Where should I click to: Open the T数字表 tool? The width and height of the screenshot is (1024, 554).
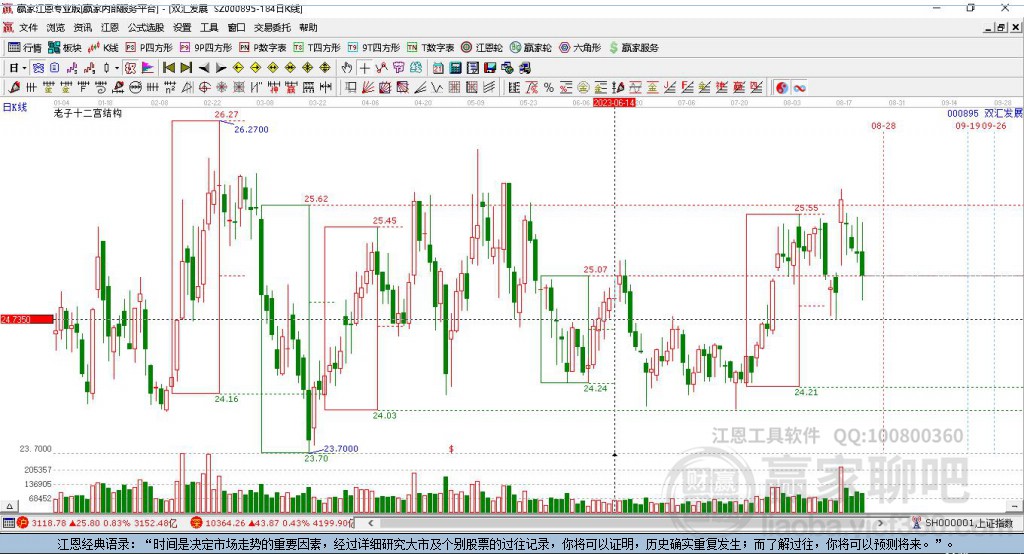(430, 48)
